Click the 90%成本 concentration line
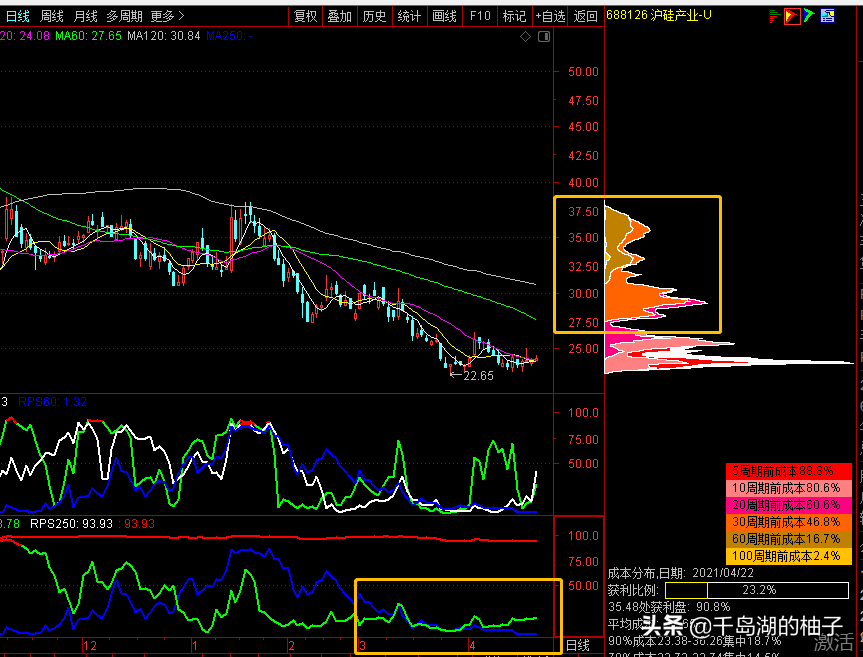863x657 pixels. (x=695, y=641)
